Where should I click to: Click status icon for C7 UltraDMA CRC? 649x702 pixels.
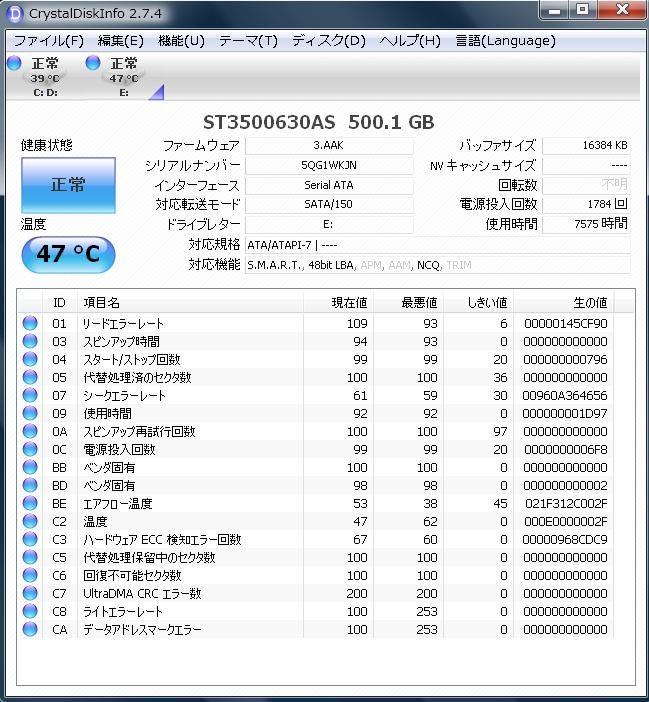point(30,593)
